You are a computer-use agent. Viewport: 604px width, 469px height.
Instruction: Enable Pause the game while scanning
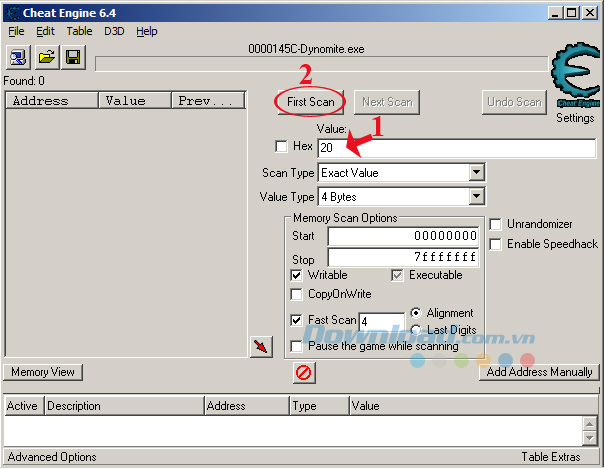click(x=296, y=346)
